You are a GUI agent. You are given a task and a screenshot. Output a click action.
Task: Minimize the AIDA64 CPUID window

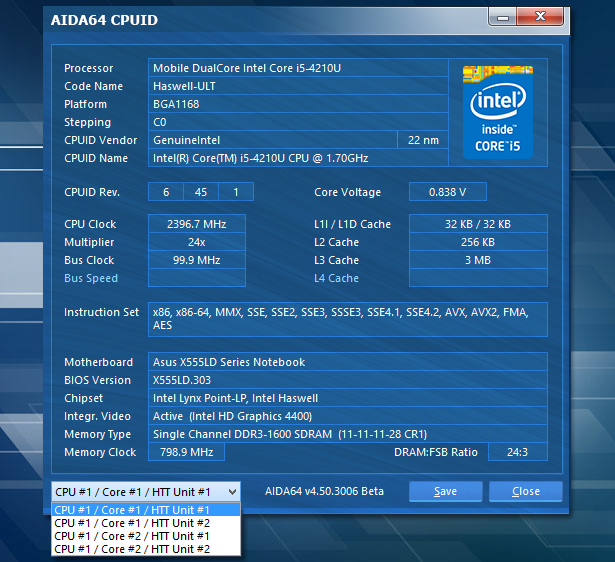click(x=503, y=17)
